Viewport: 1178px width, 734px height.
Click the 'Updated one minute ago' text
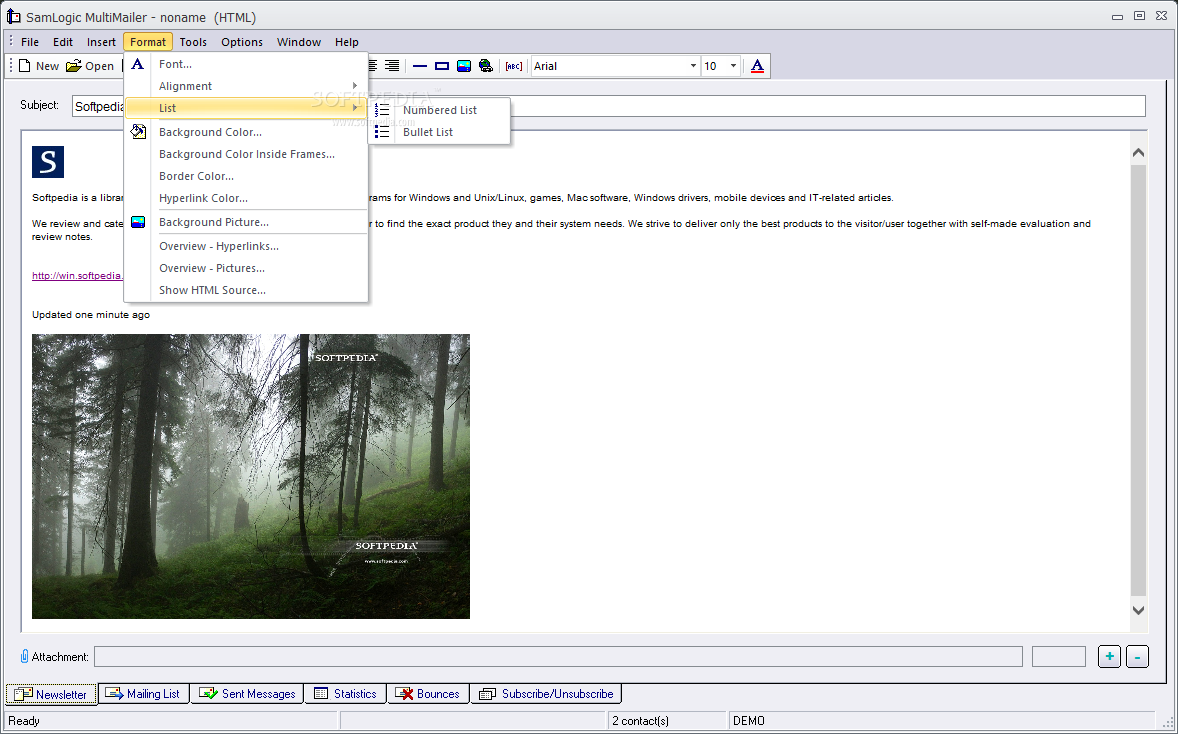click(x=91, y=315)
